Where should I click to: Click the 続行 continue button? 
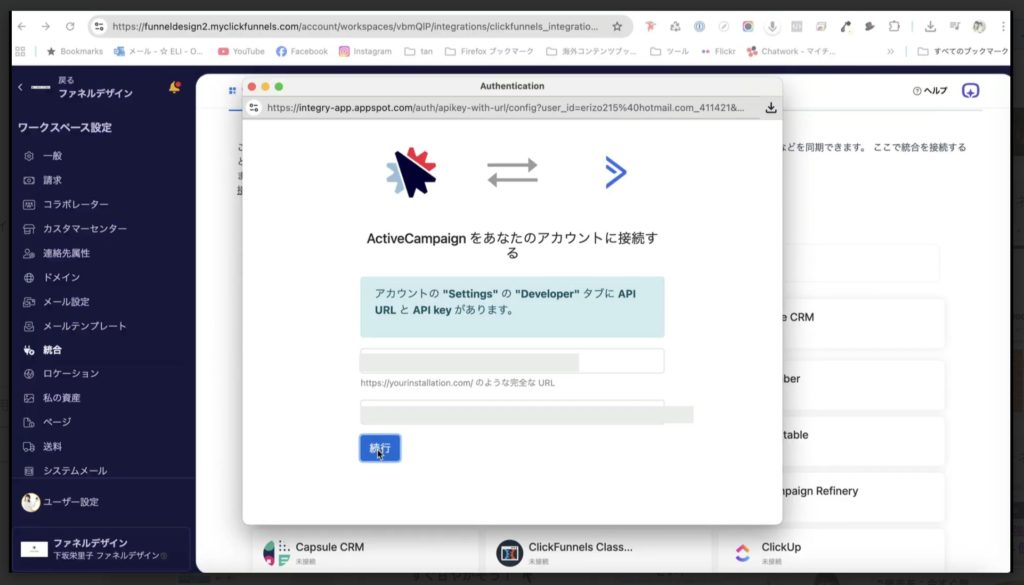coord(379,447)
